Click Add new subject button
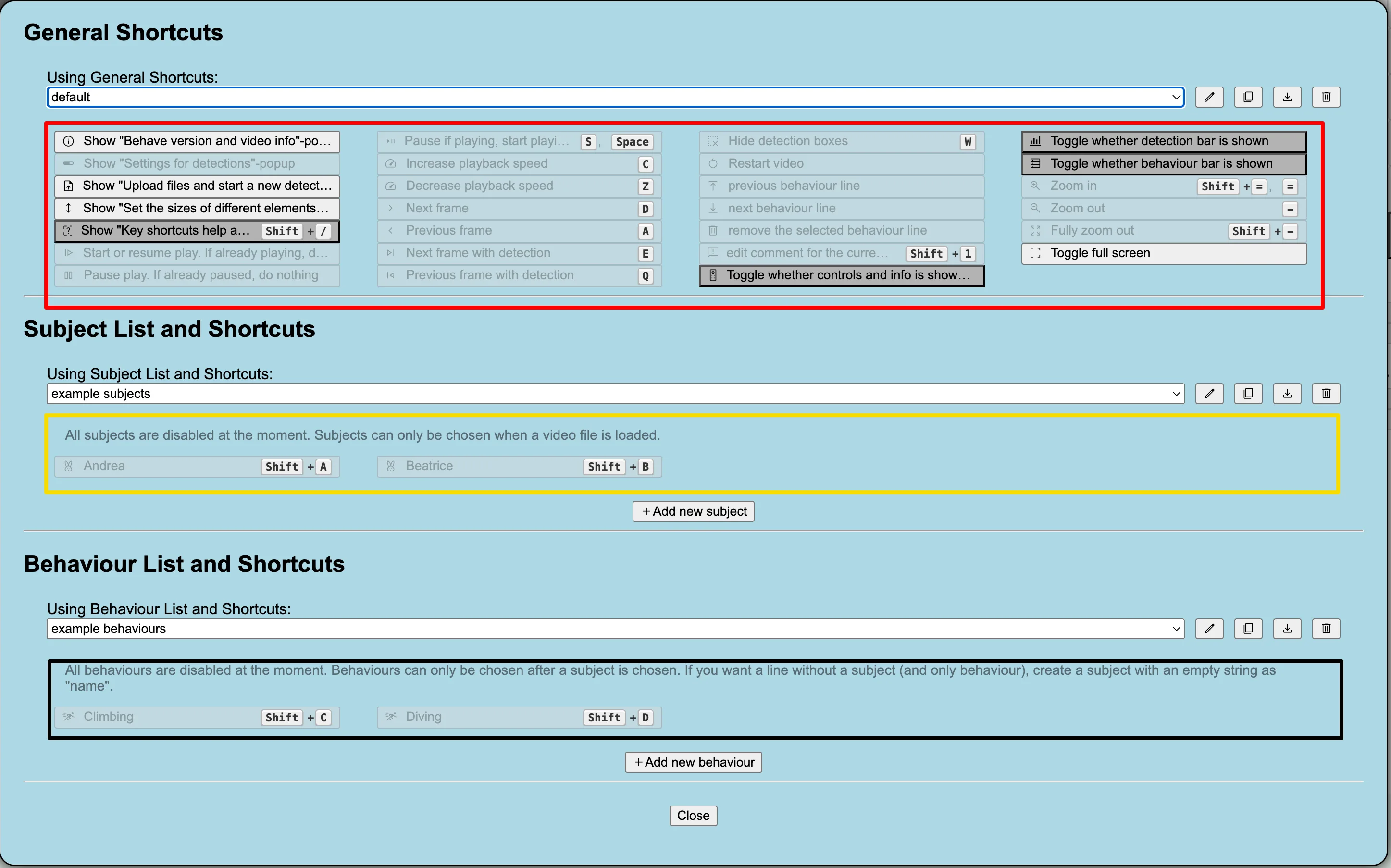This screenshot has height=868, width=1391. [694, 511]
